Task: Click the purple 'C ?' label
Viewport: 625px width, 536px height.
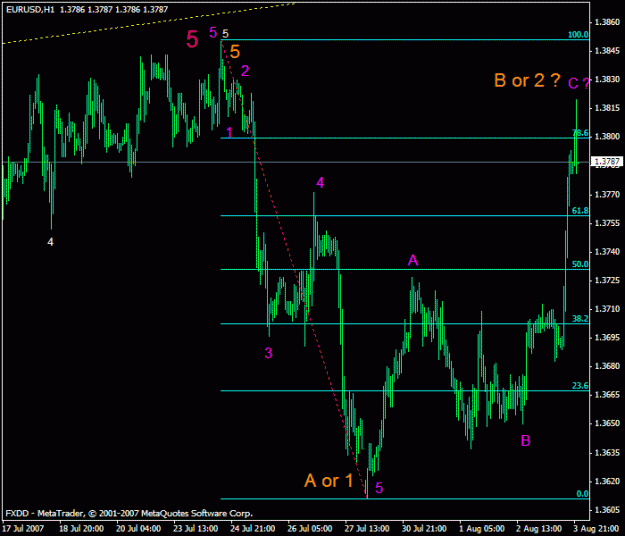Action: [579, 83]
